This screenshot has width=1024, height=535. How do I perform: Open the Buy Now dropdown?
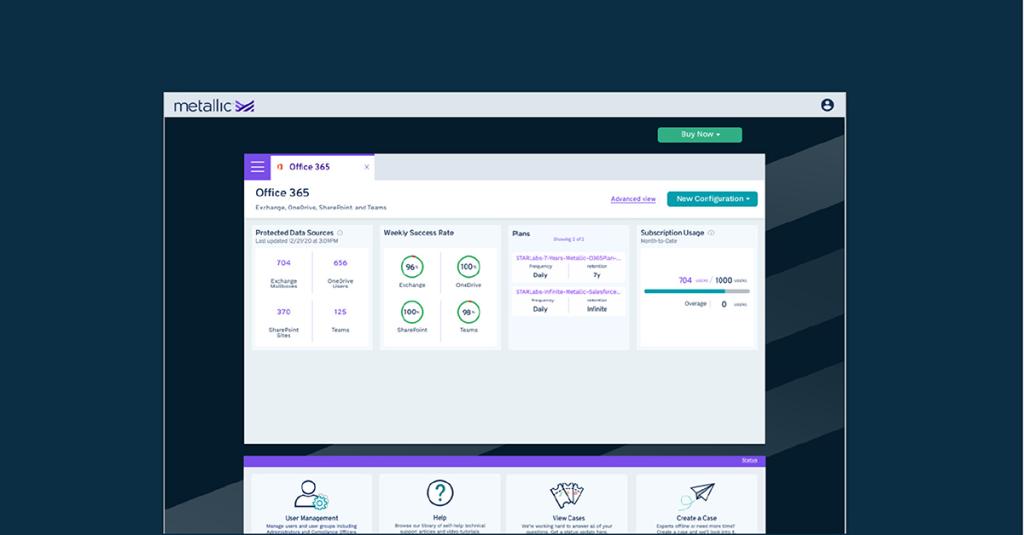click(x=699, y=135)
